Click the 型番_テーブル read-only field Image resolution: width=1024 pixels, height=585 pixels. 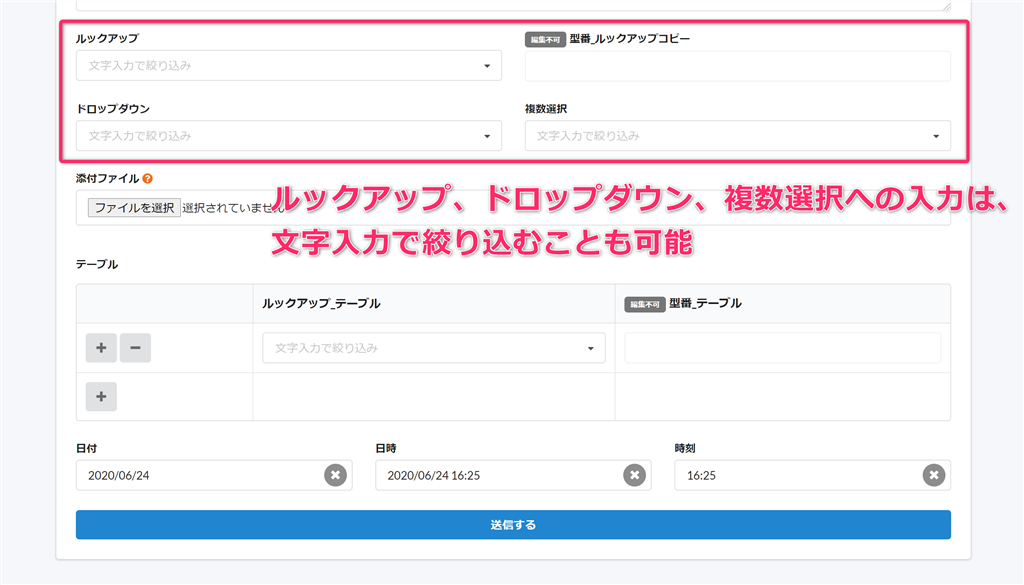(x=782, y=348)
